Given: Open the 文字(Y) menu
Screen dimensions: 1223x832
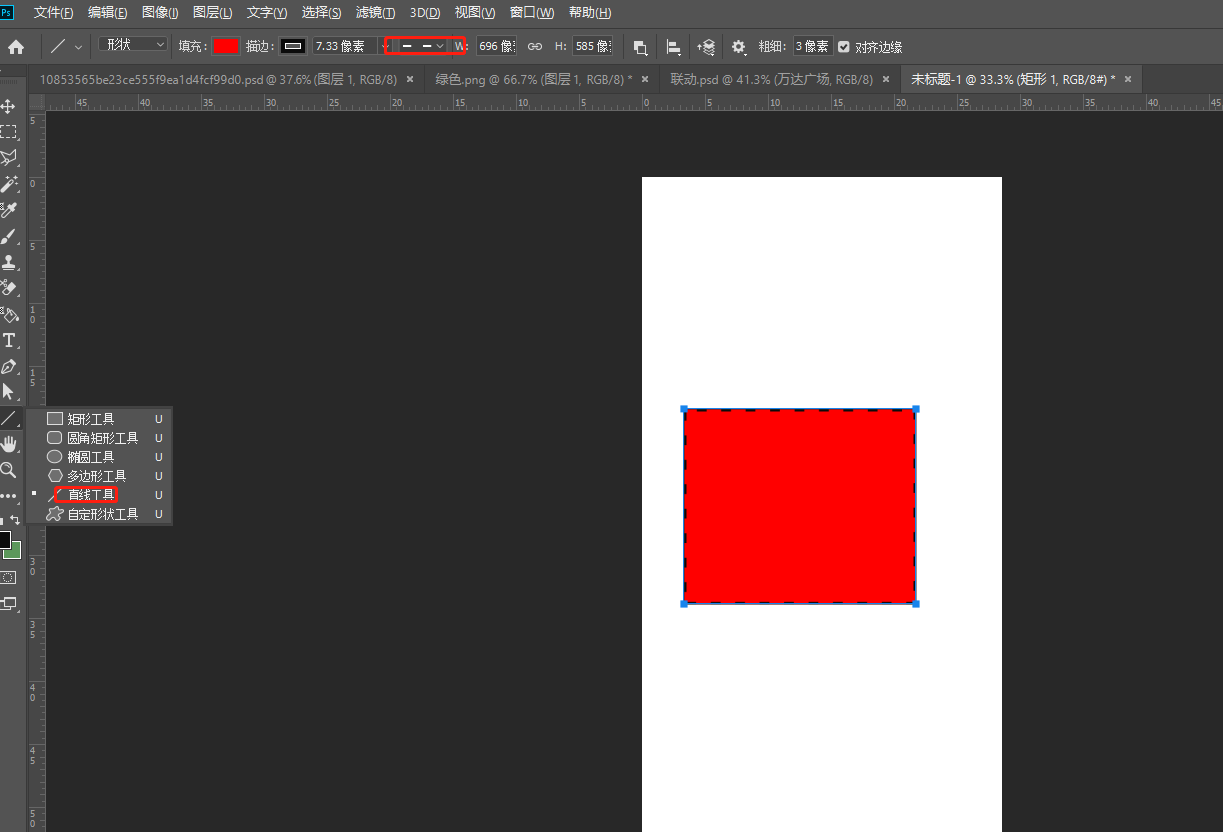Looking at the screenshot, I should coord(267,13).
